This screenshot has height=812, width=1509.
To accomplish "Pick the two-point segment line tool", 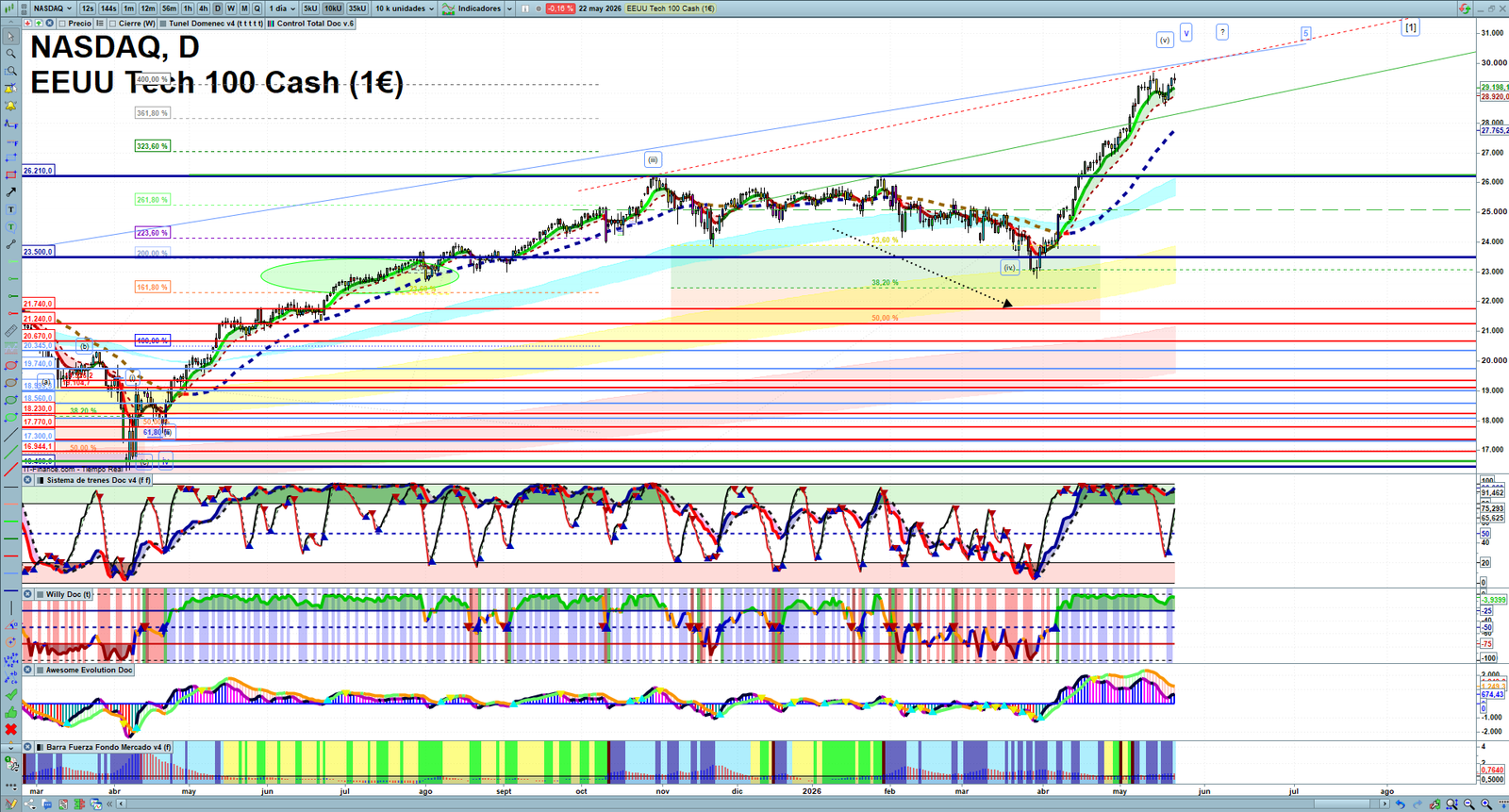I will click(x=10, y=245).
